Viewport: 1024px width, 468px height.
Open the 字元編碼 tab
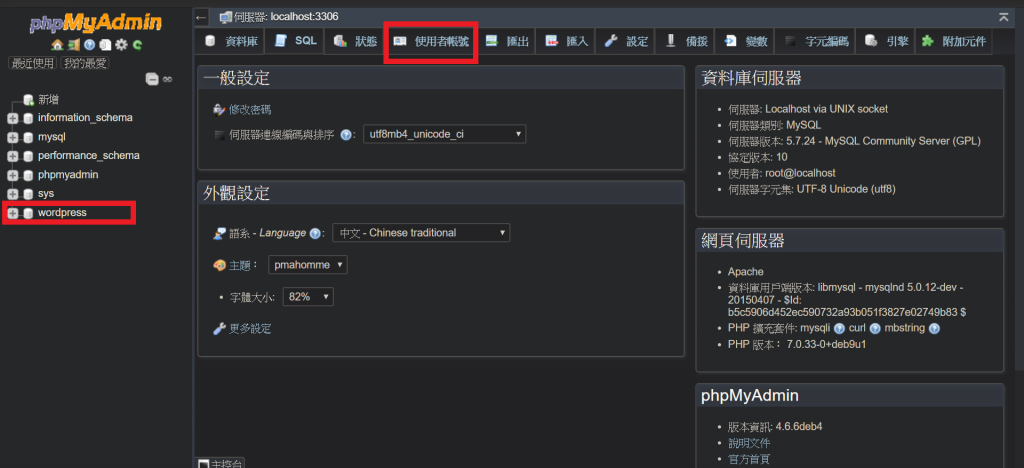pyautogui.click(x=816, y=41)
